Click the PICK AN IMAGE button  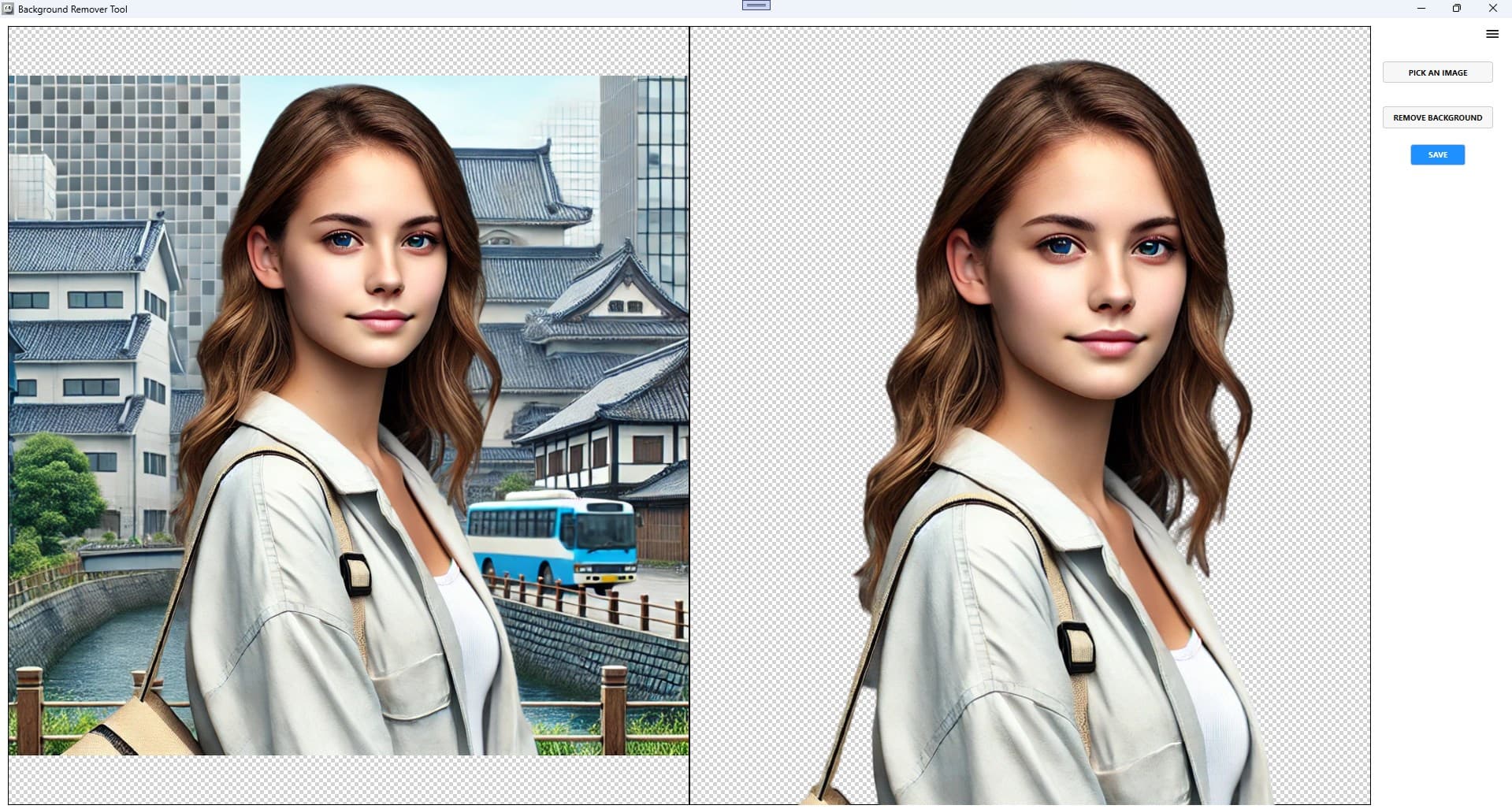1437,72
